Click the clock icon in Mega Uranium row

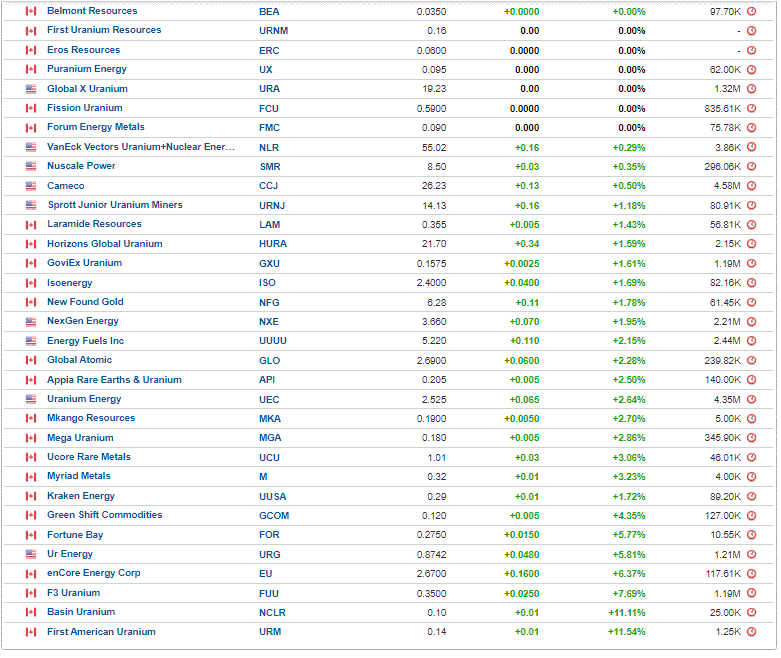coord(752,438)
